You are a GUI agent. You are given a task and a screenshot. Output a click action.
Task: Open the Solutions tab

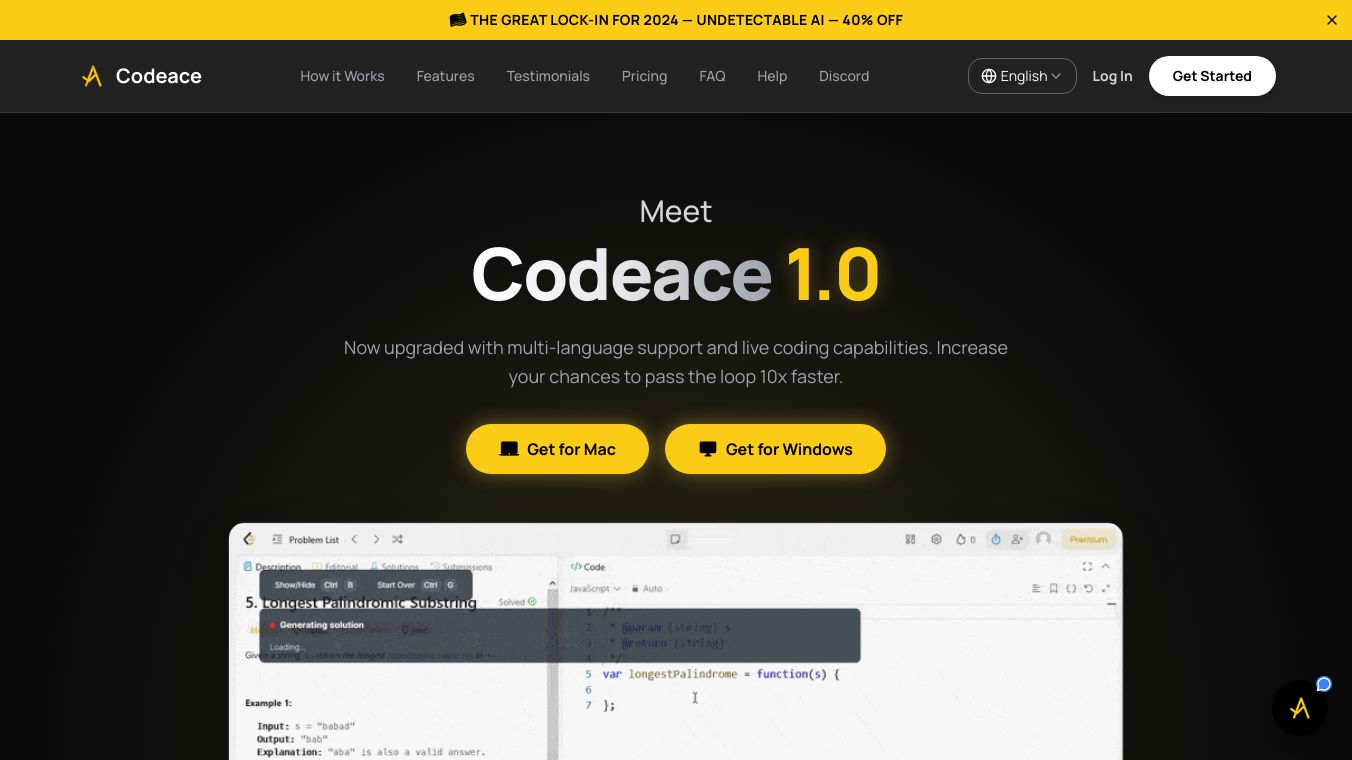click(x=399, y=567)
